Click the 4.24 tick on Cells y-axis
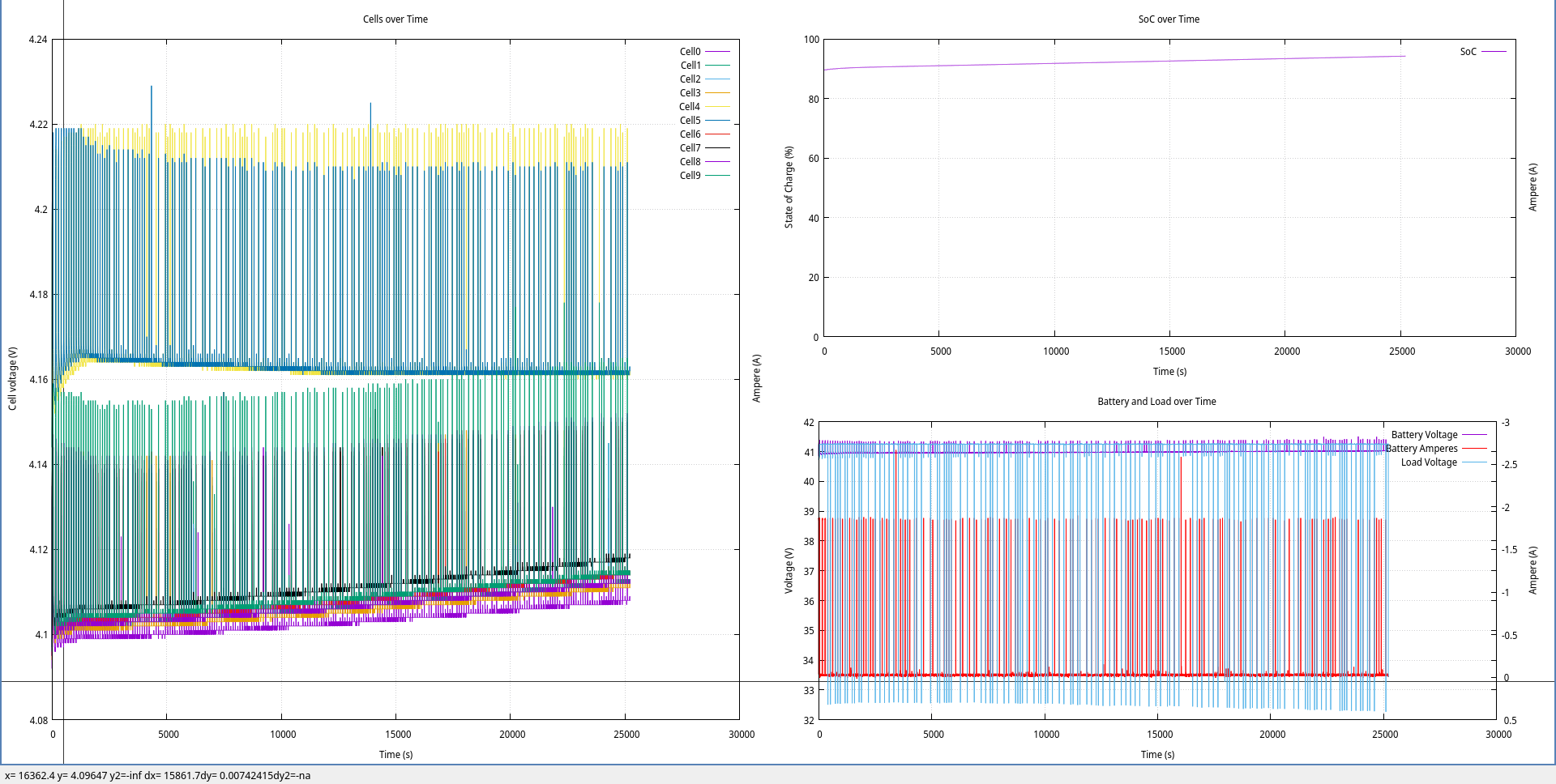Viewport: 1556px width, 784px height. click(x=38, y=40)
